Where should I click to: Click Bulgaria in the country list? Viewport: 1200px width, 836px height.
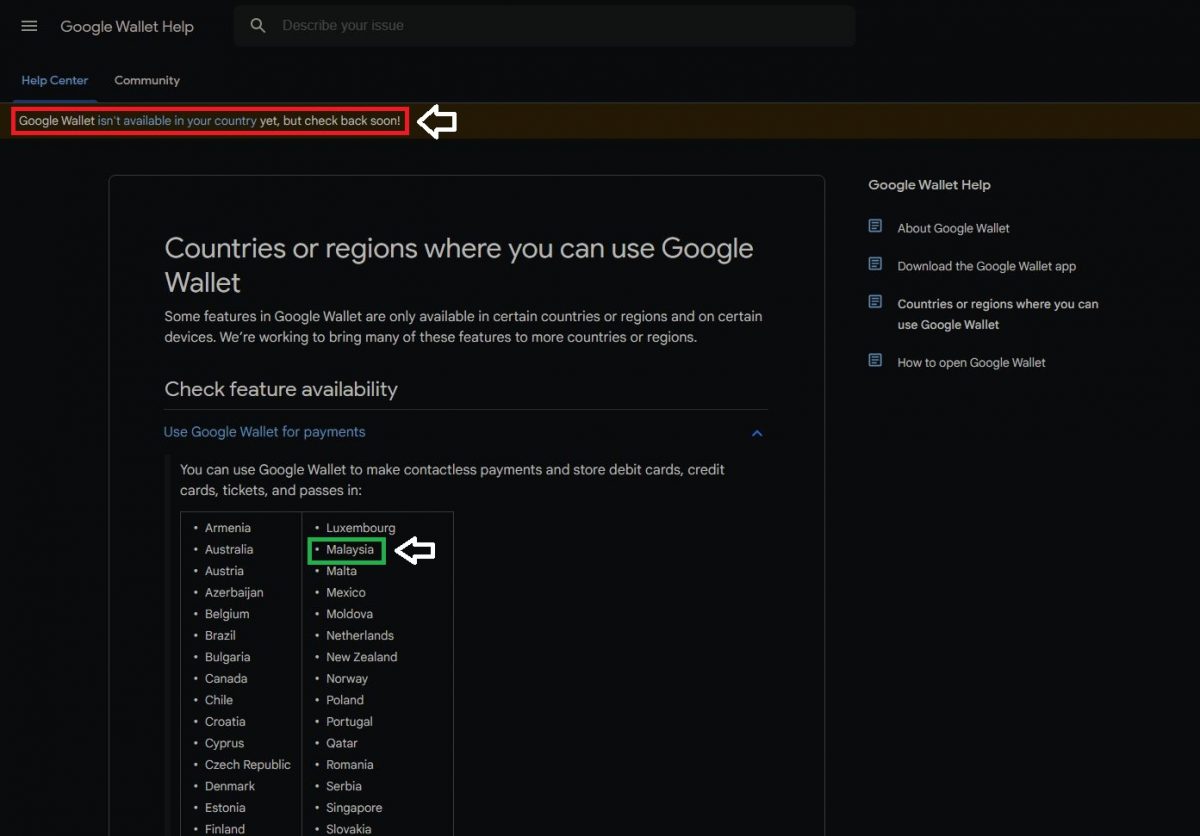[x=228, y=657]
